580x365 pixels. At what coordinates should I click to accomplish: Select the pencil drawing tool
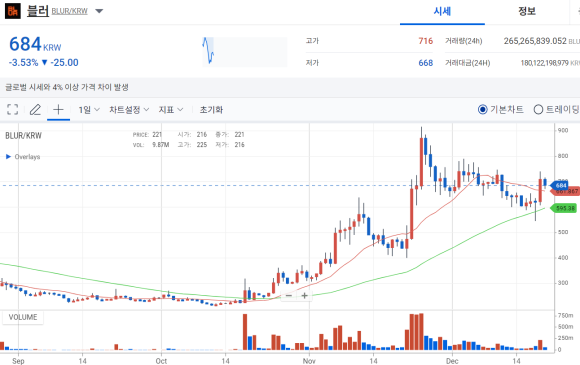point(35,109)
